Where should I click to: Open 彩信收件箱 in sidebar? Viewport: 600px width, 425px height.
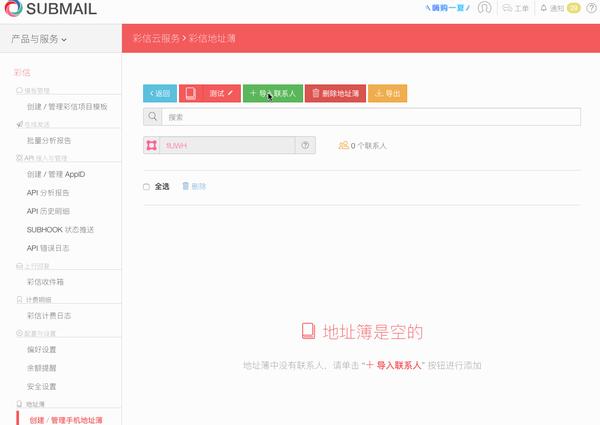point(45,282)
